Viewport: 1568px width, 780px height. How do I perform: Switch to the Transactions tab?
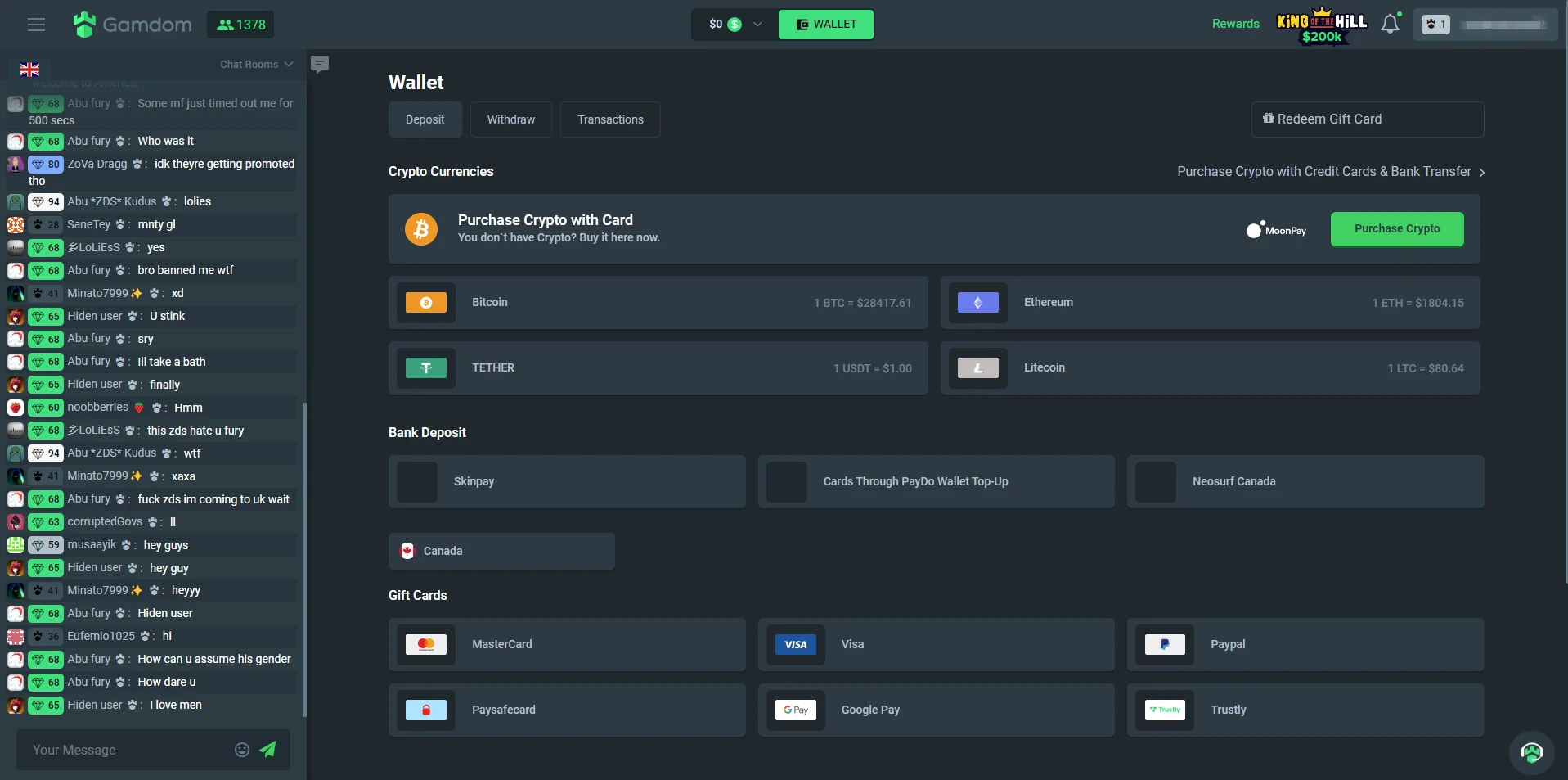tap(610, 119)
